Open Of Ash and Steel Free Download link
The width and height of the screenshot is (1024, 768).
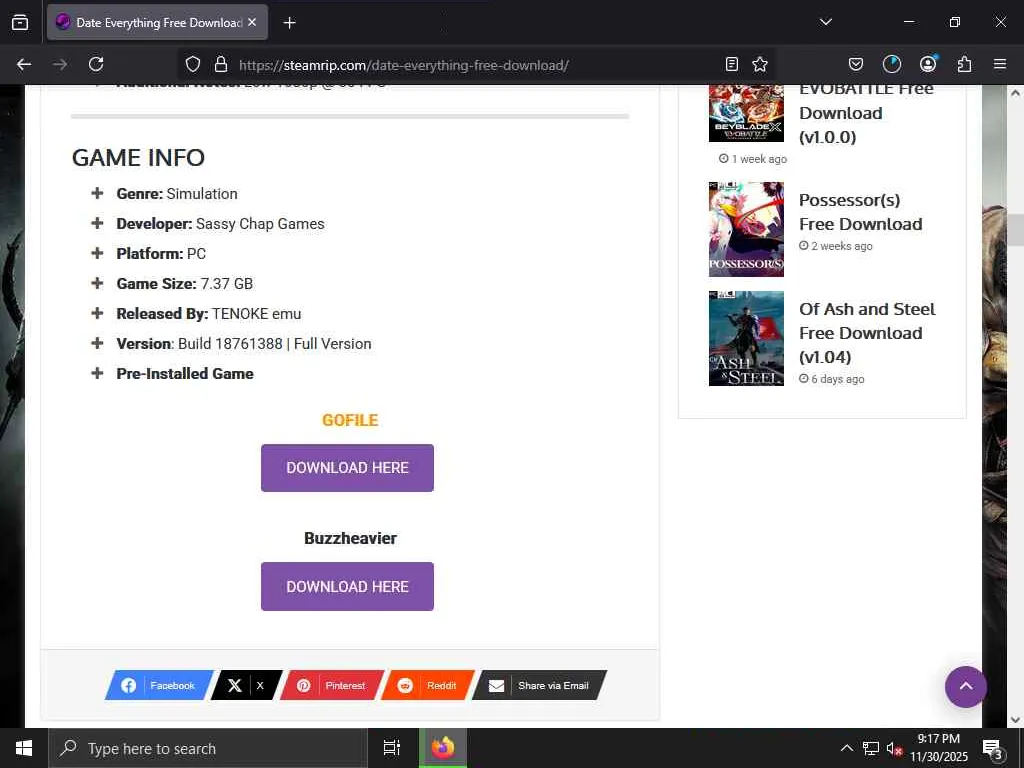pos(867,333)
